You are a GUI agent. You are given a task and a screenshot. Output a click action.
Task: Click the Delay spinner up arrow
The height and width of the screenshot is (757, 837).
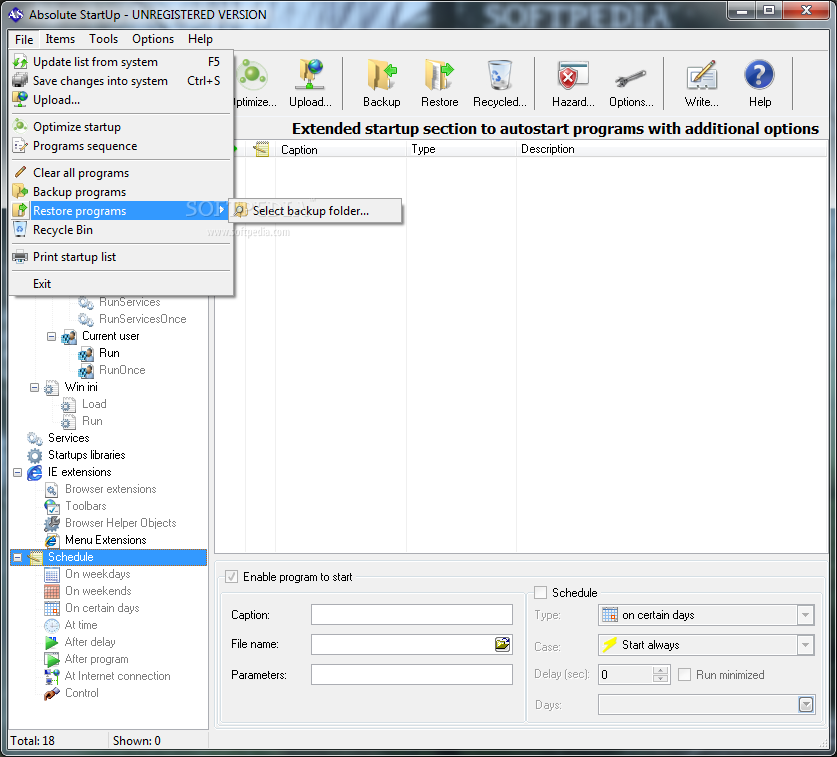[661, 671]
